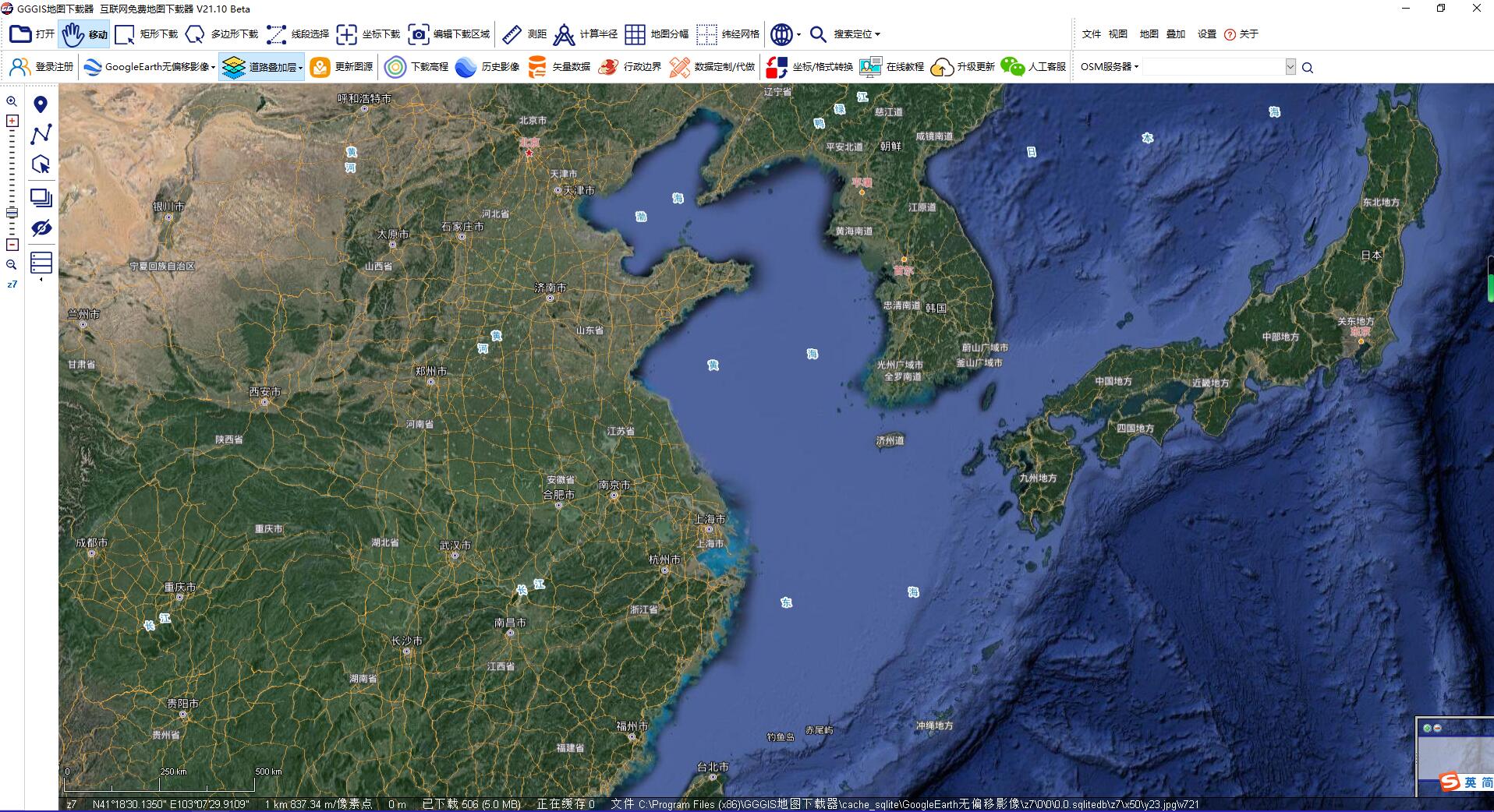Select the placemark marker tool in sidebar

42,102
